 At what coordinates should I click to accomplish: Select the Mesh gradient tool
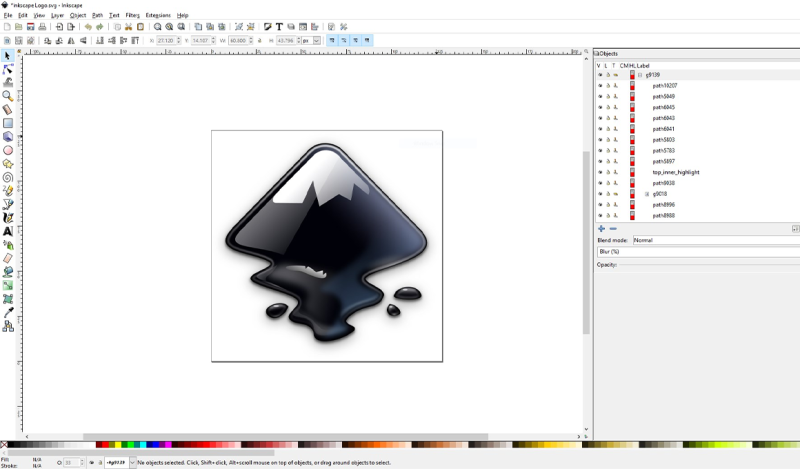coord(8,299)
